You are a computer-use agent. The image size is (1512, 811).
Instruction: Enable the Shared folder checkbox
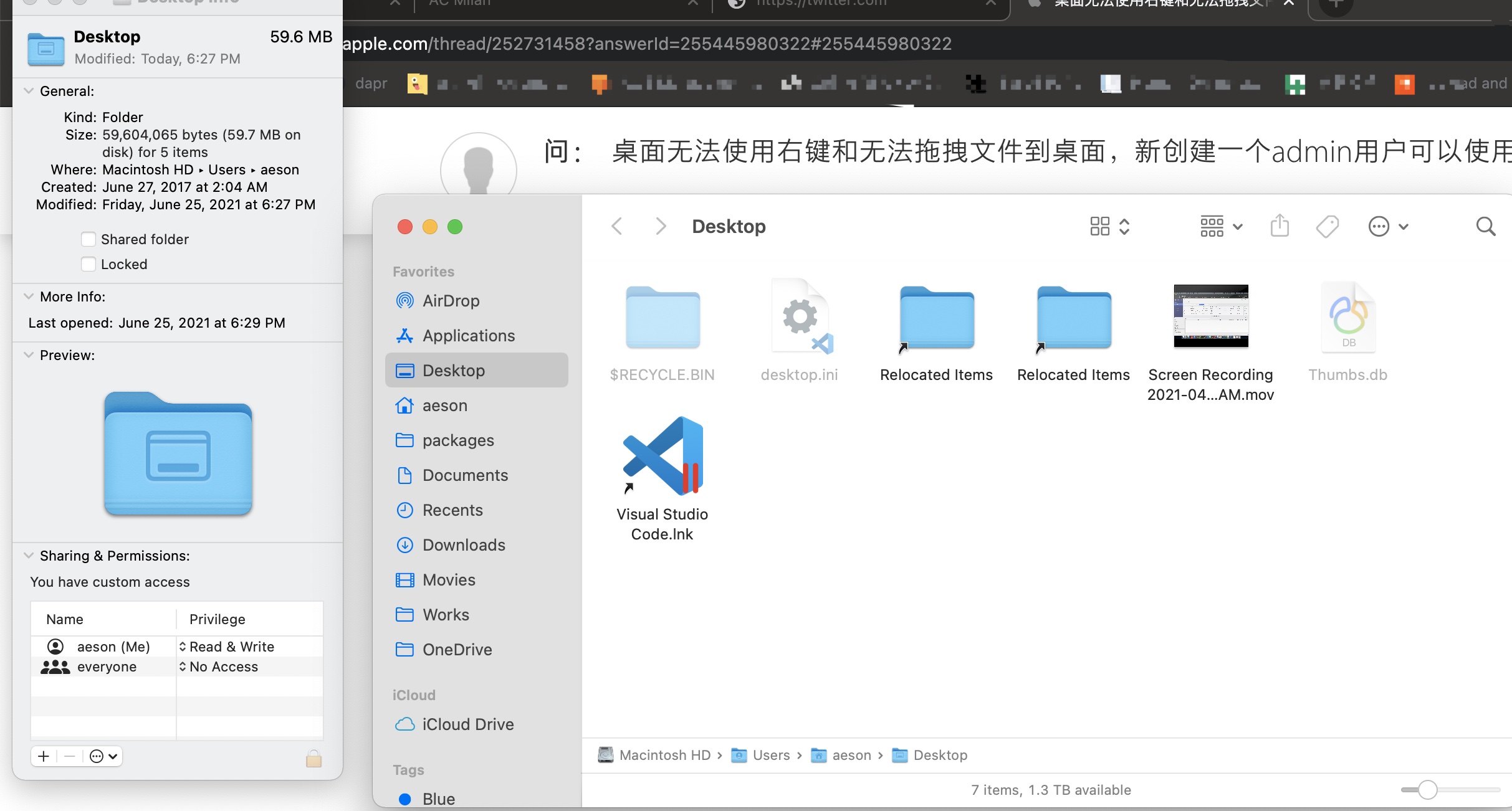(89, 239)
